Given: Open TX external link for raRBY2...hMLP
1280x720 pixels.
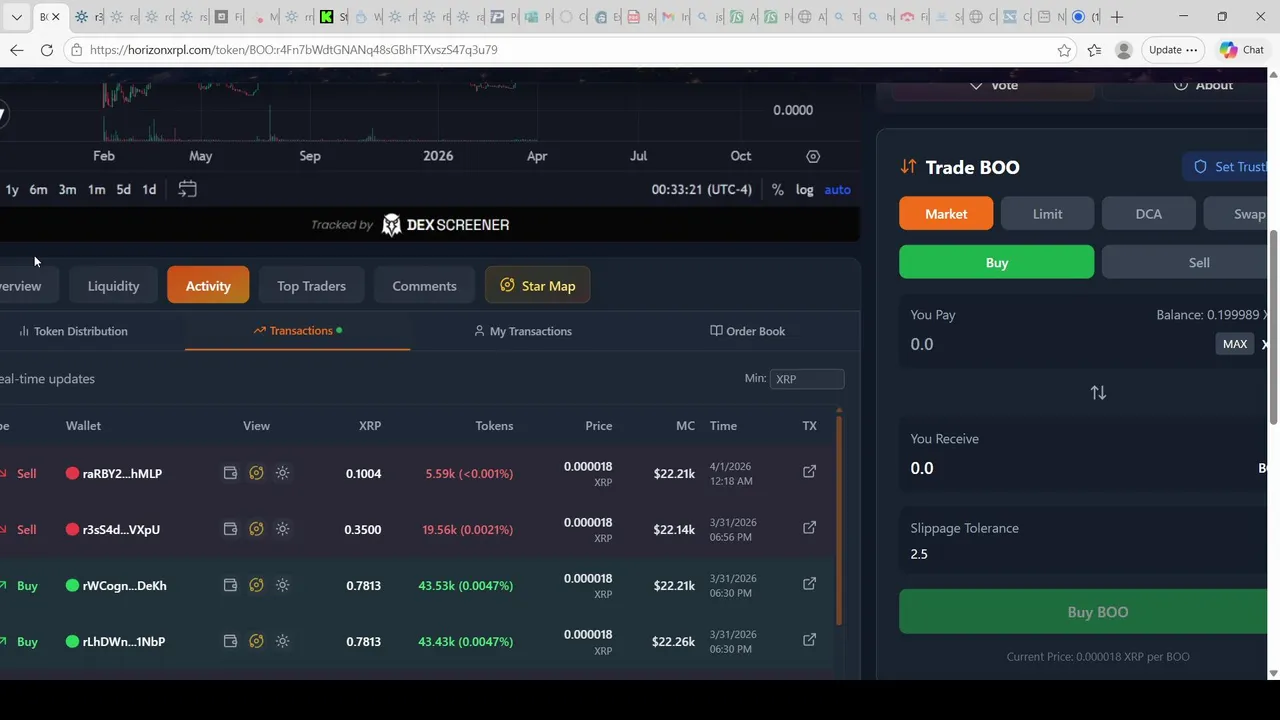Looking at the screenshot, I should tap(809, 471).
